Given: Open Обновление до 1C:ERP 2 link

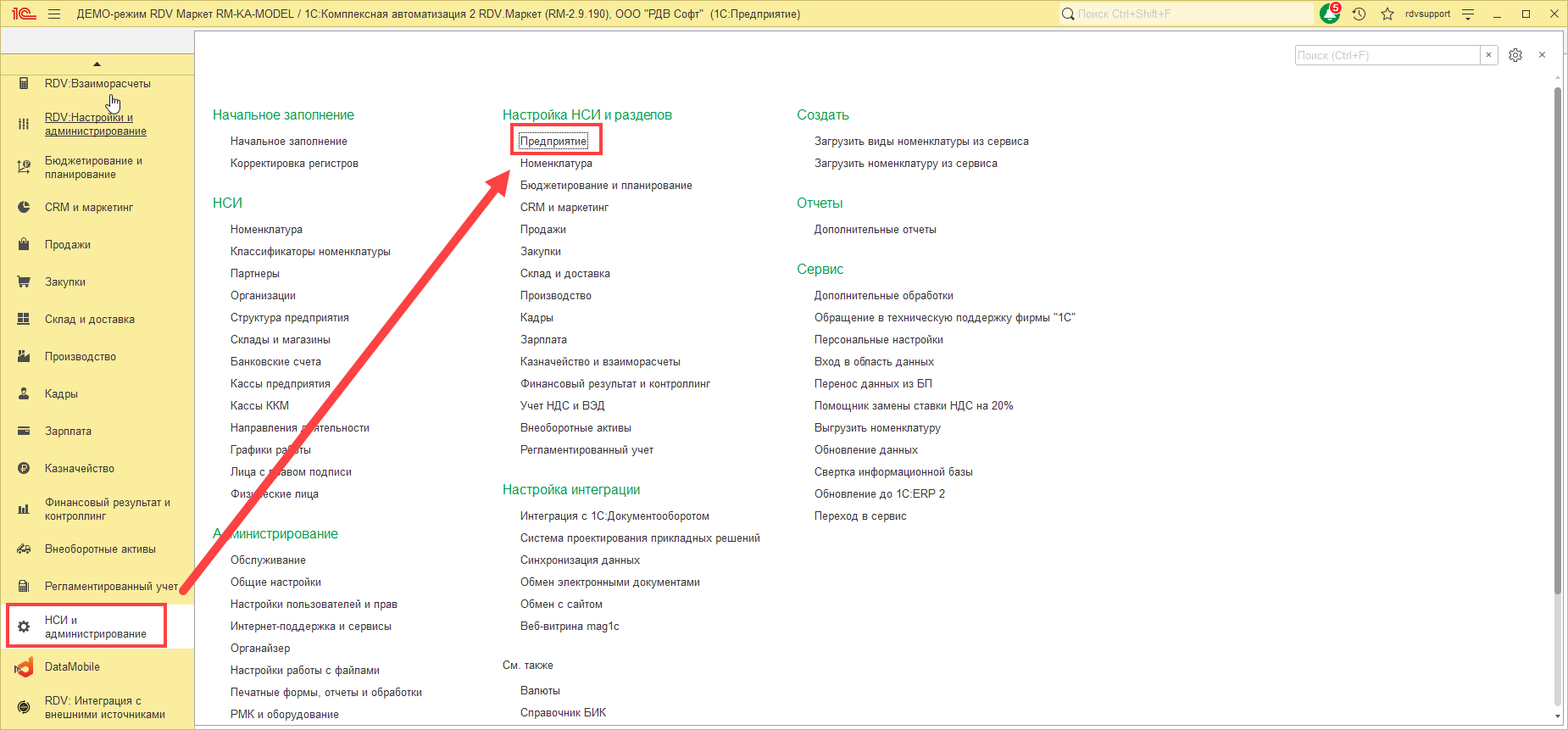Looking at the screenshot, I should (880, 493).
